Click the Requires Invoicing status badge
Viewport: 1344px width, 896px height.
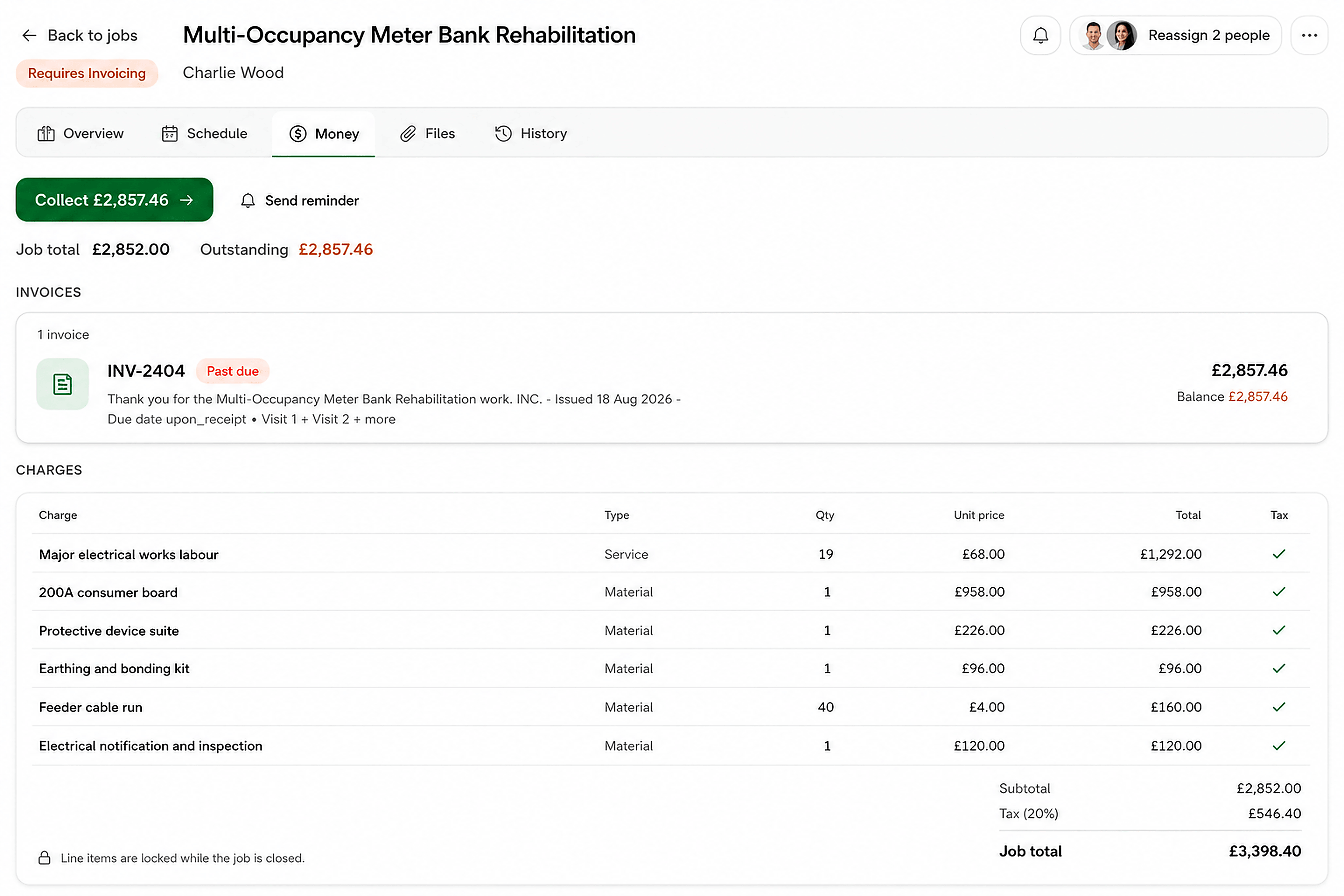(87, 73)
